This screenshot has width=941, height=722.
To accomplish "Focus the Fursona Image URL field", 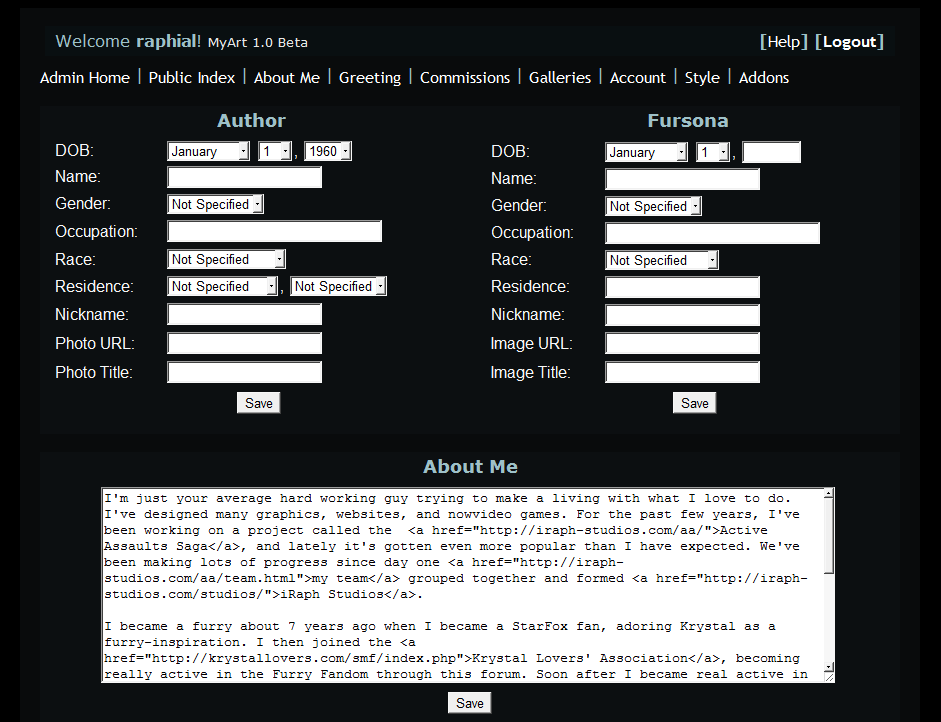I will pyautogui.click(x=682, y=344).
